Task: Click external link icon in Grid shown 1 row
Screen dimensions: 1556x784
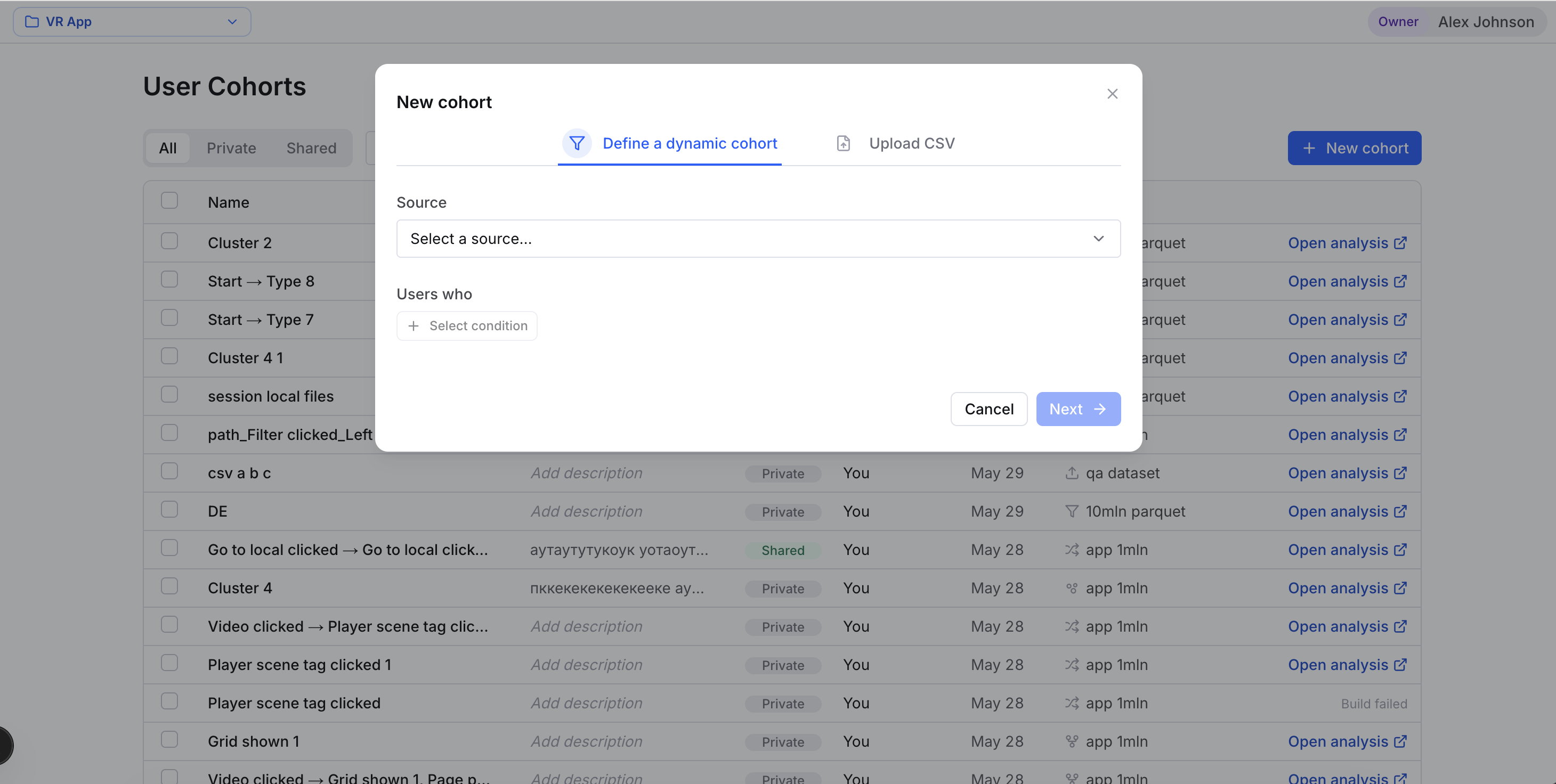Action: point(1400,741)
